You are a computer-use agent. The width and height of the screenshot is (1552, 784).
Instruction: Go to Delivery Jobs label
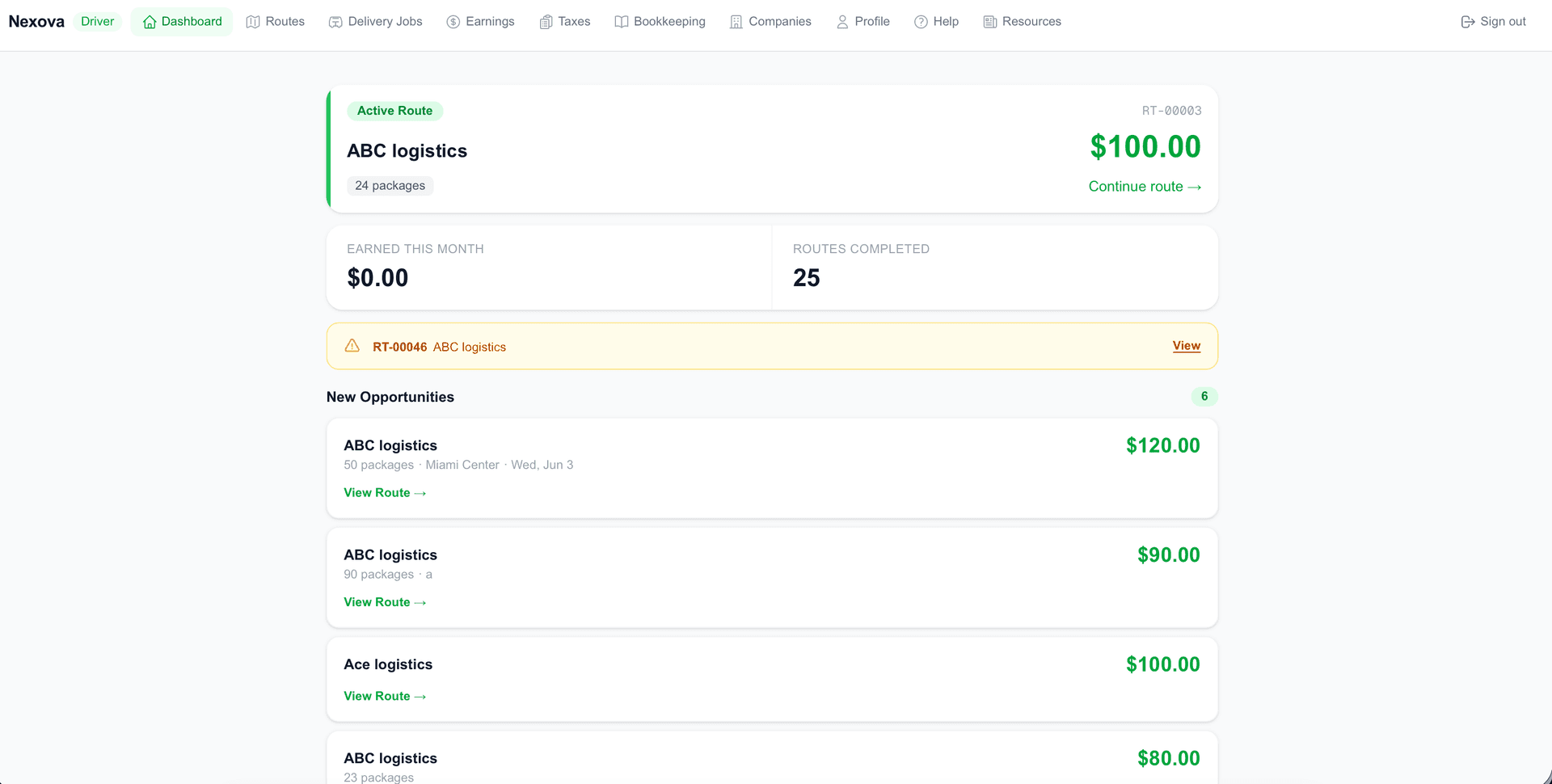386,22
